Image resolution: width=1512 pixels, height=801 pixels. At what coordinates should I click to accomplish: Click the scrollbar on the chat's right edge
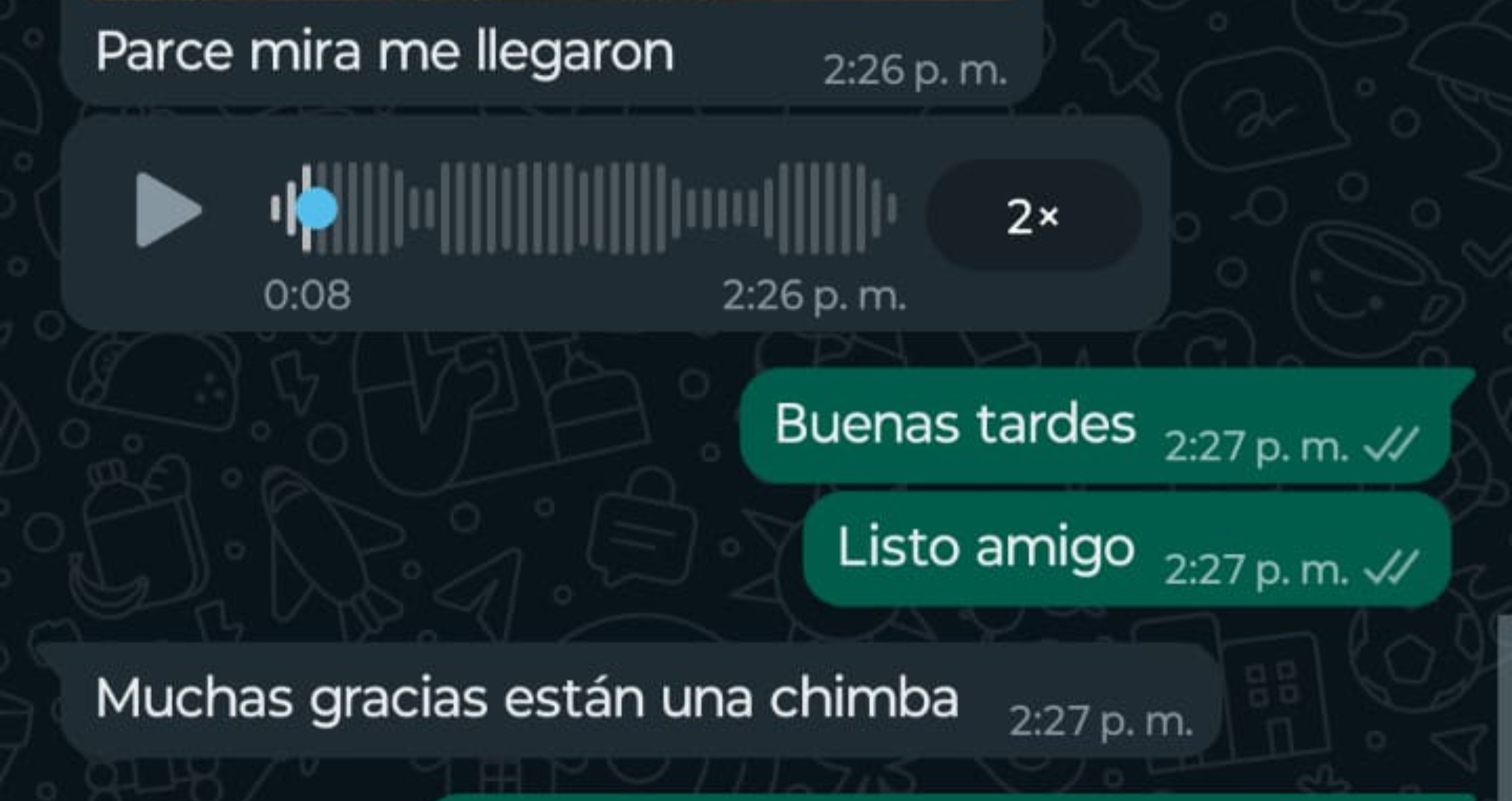tap(1504, 707)
